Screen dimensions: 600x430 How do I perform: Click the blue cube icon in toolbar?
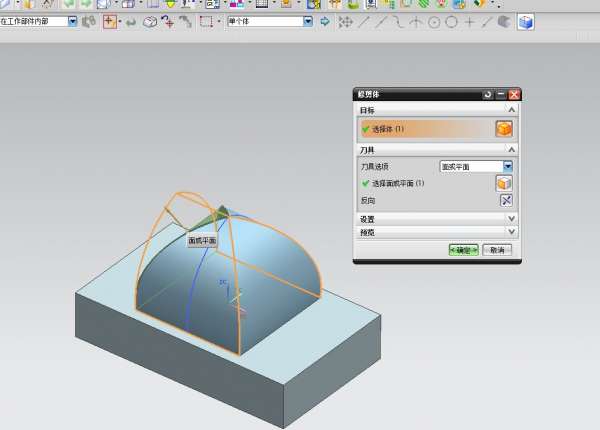click(x=525, y=22)
